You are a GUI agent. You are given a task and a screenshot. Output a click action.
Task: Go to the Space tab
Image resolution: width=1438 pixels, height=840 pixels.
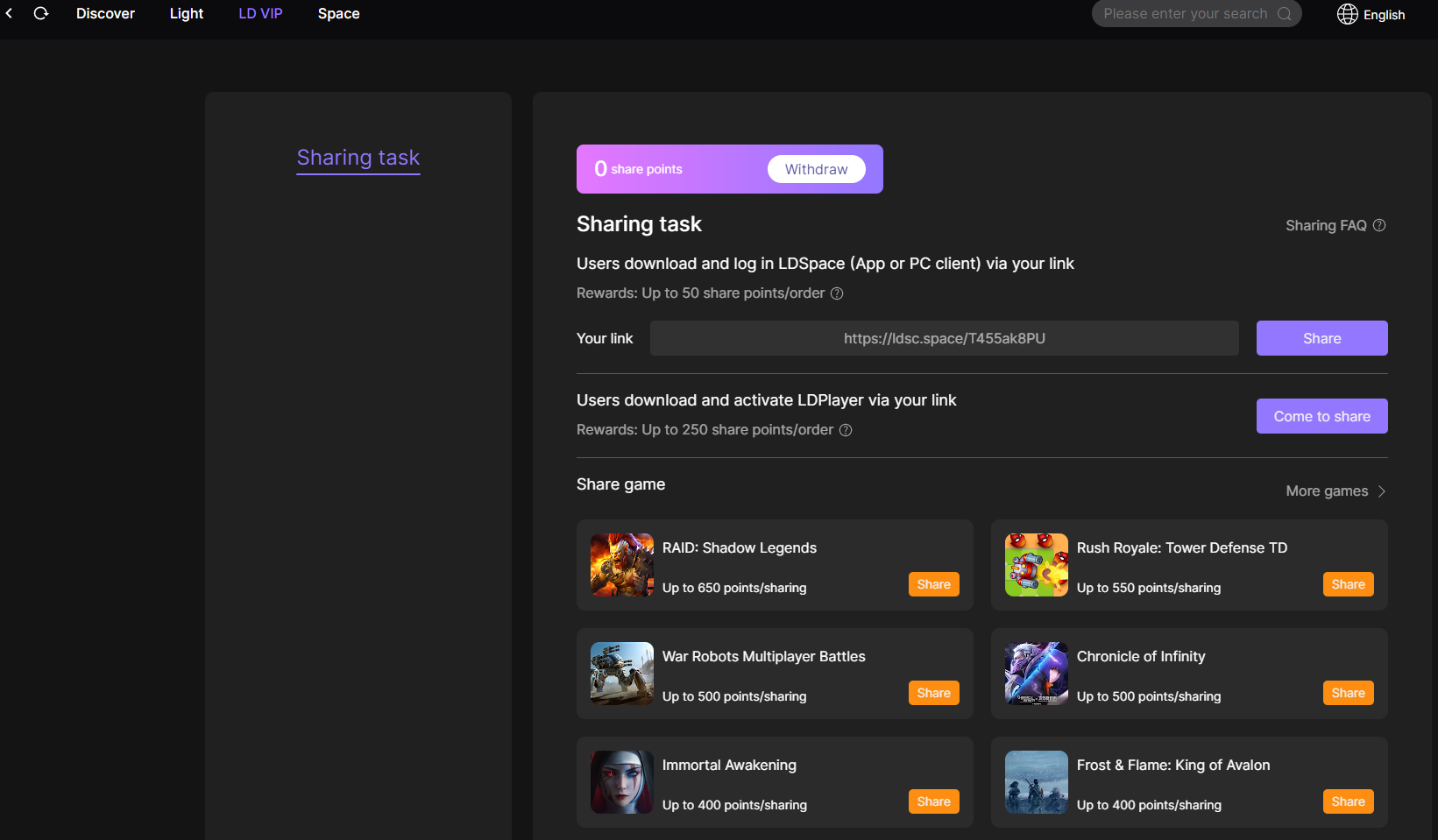click(339, 13)
